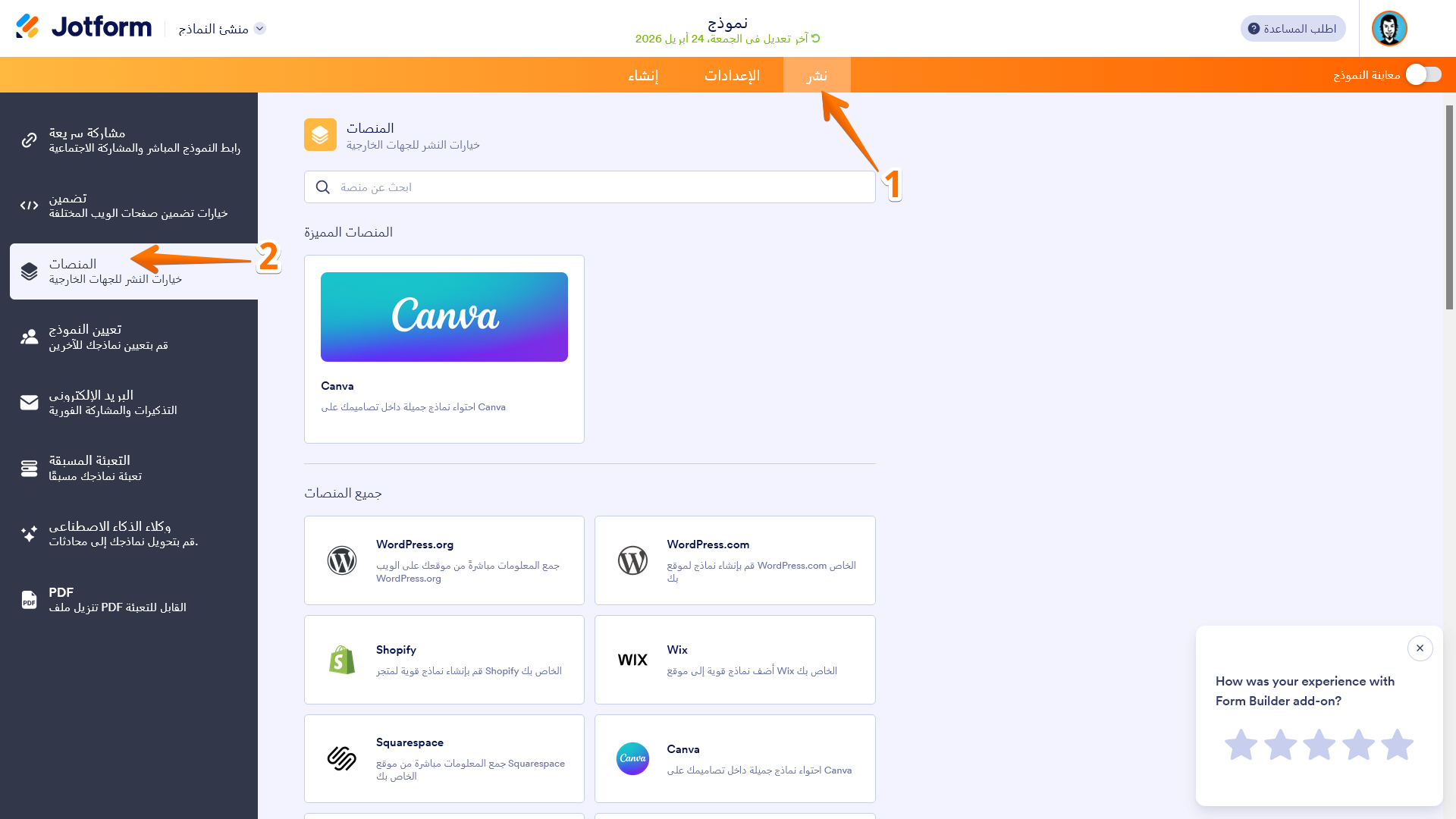
Task: Click the جميع المنصات heading
Action: tap(343, 493)
